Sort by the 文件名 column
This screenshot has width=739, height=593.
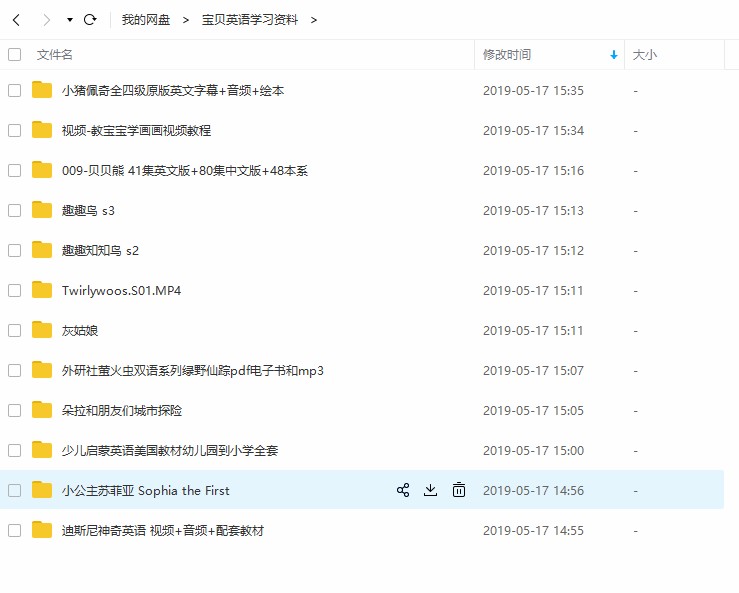(x=55, y=55)
